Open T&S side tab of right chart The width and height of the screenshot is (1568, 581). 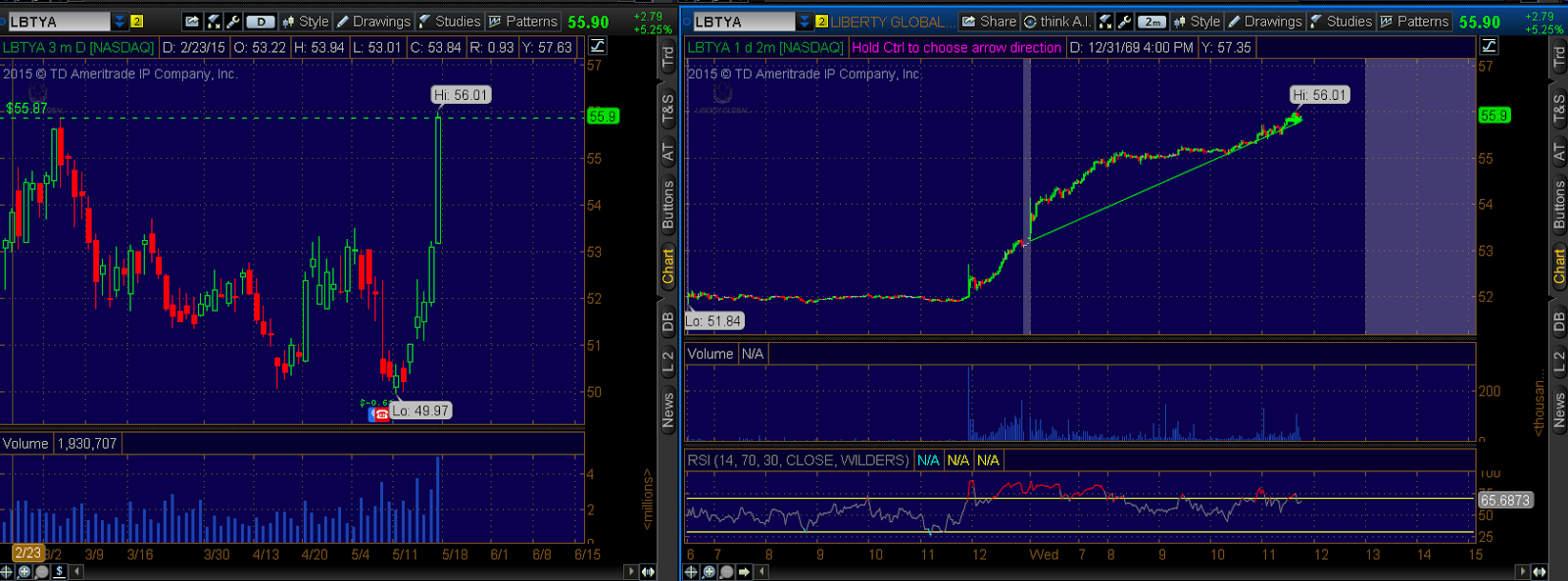coord(1558,111)
